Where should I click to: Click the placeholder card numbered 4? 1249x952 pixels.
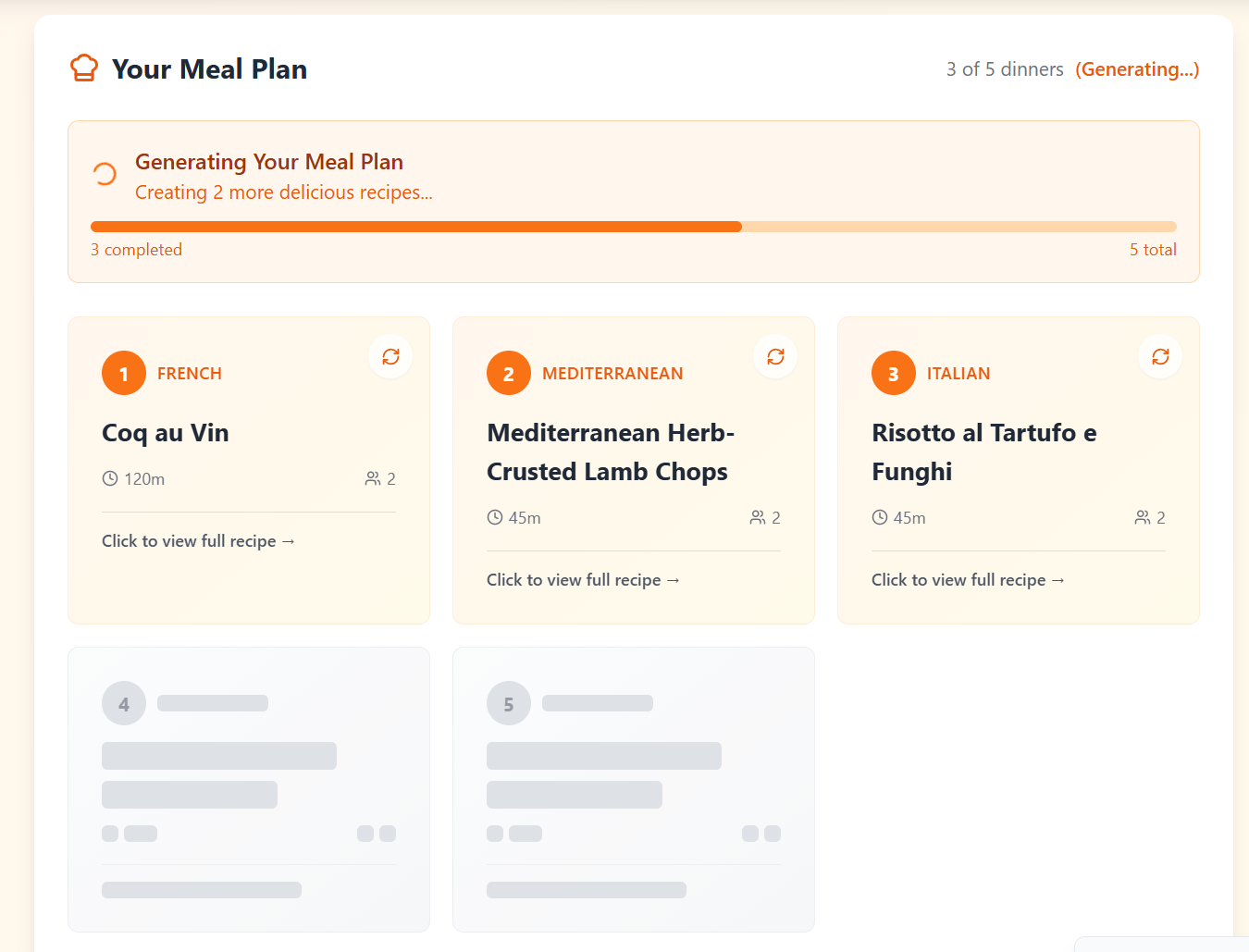coord(249,789)
